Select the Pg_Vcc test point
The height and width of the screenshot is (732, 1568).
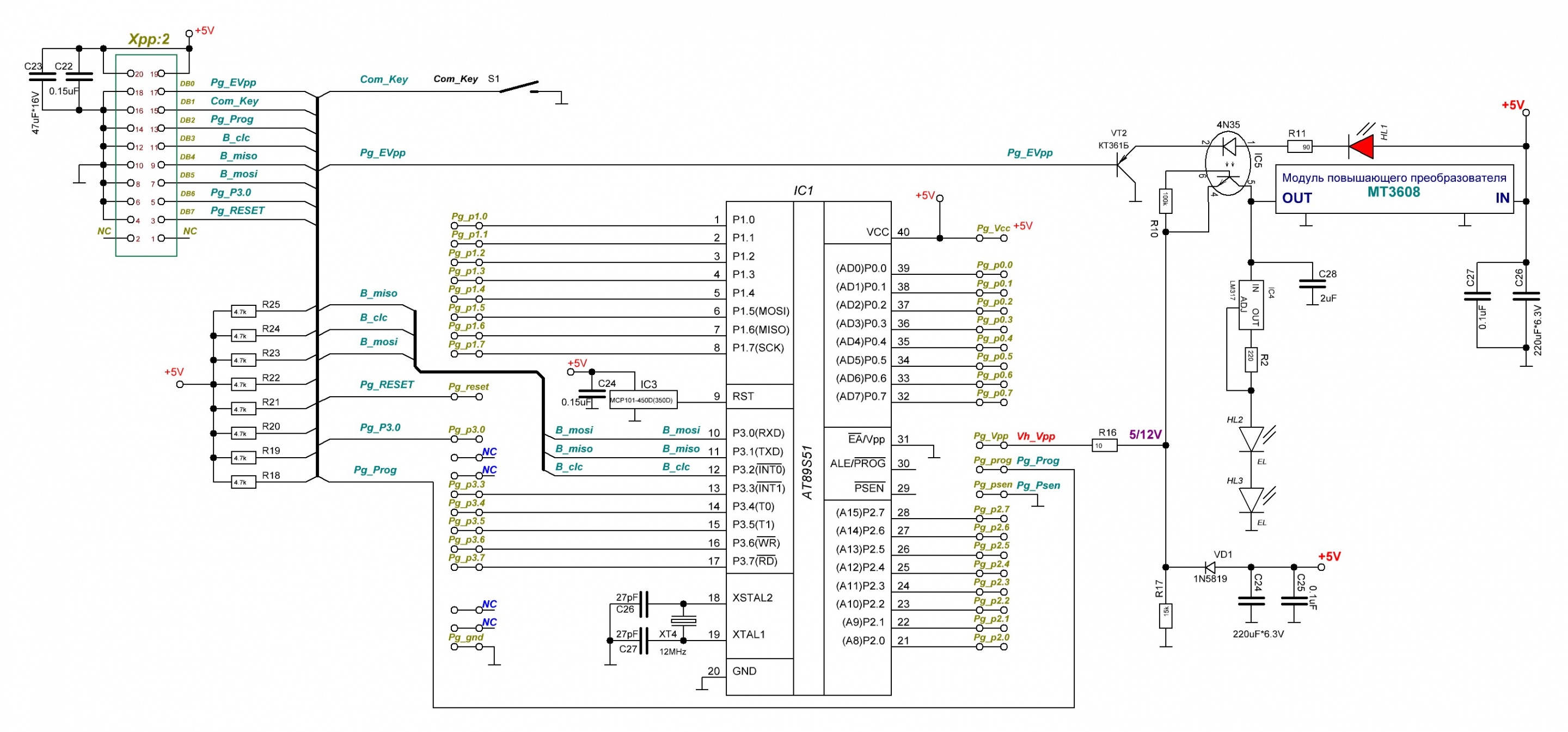point(991,238)
